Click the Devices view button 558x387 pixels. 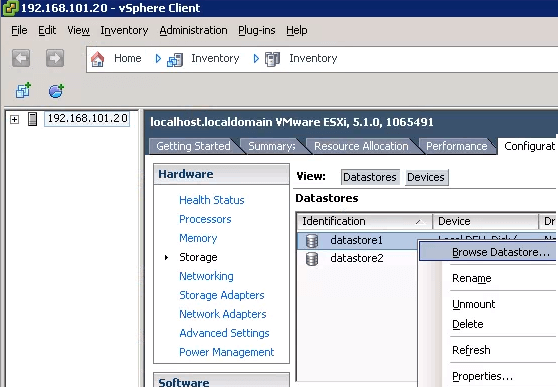pos(426,177)
